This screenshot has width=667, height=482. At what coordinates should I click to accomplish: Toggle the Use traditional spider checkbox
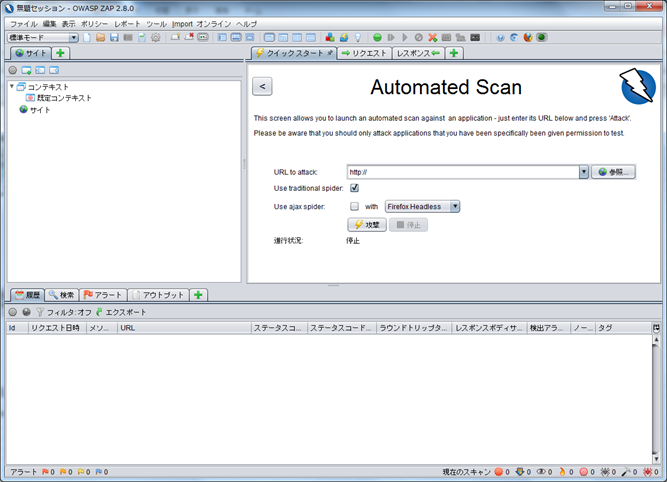(x=354, y=188)
